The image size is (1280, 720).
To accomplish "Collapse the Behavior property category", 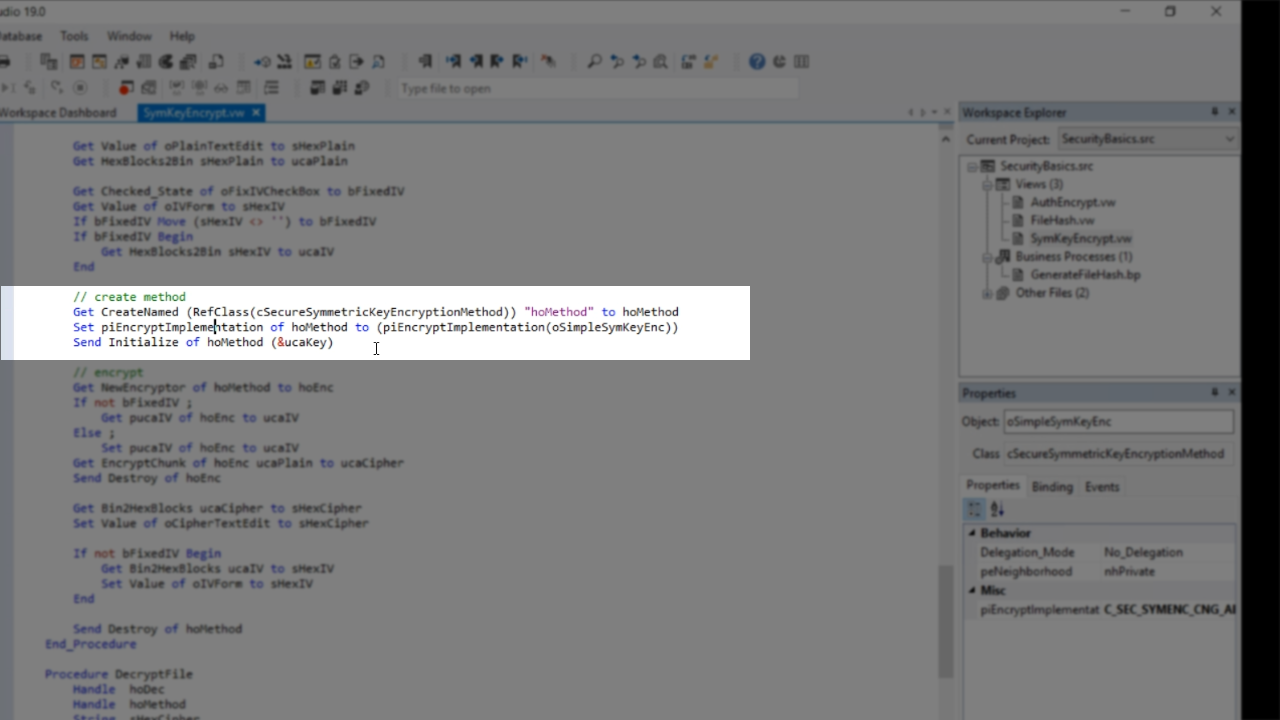I will click(971, 533).
